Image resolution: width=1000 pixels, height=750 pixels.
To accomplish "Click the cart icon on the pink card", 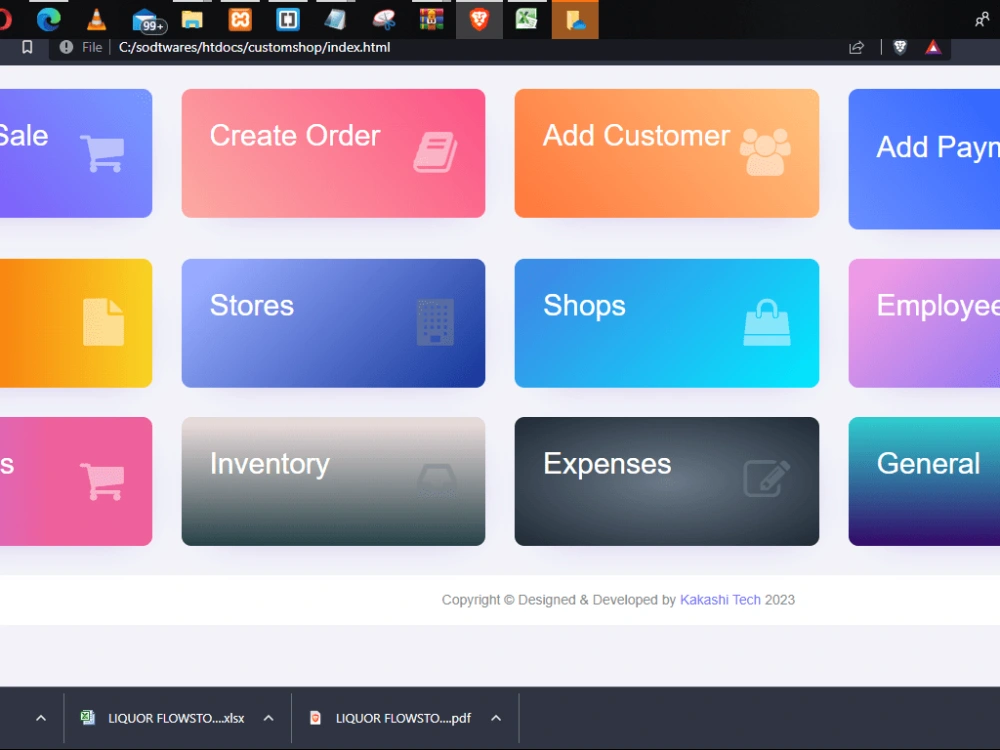I will tap(102, 481).
